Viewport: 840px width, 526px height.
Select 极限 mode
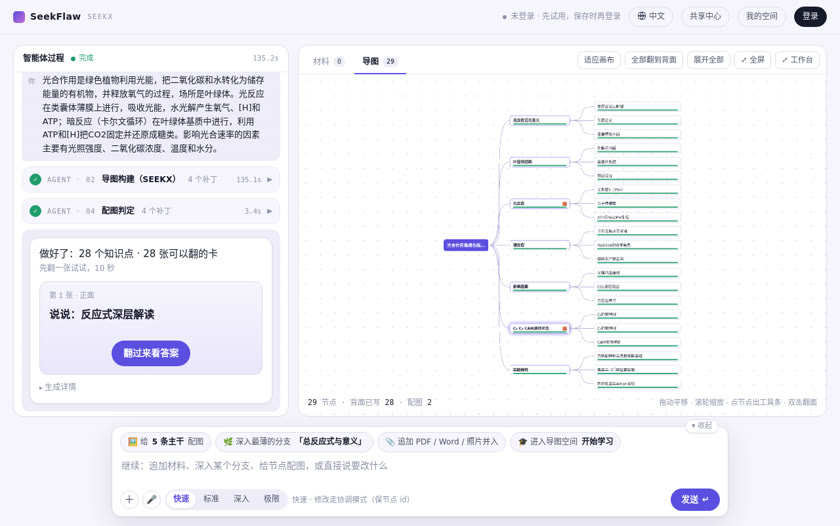point(271,499)
